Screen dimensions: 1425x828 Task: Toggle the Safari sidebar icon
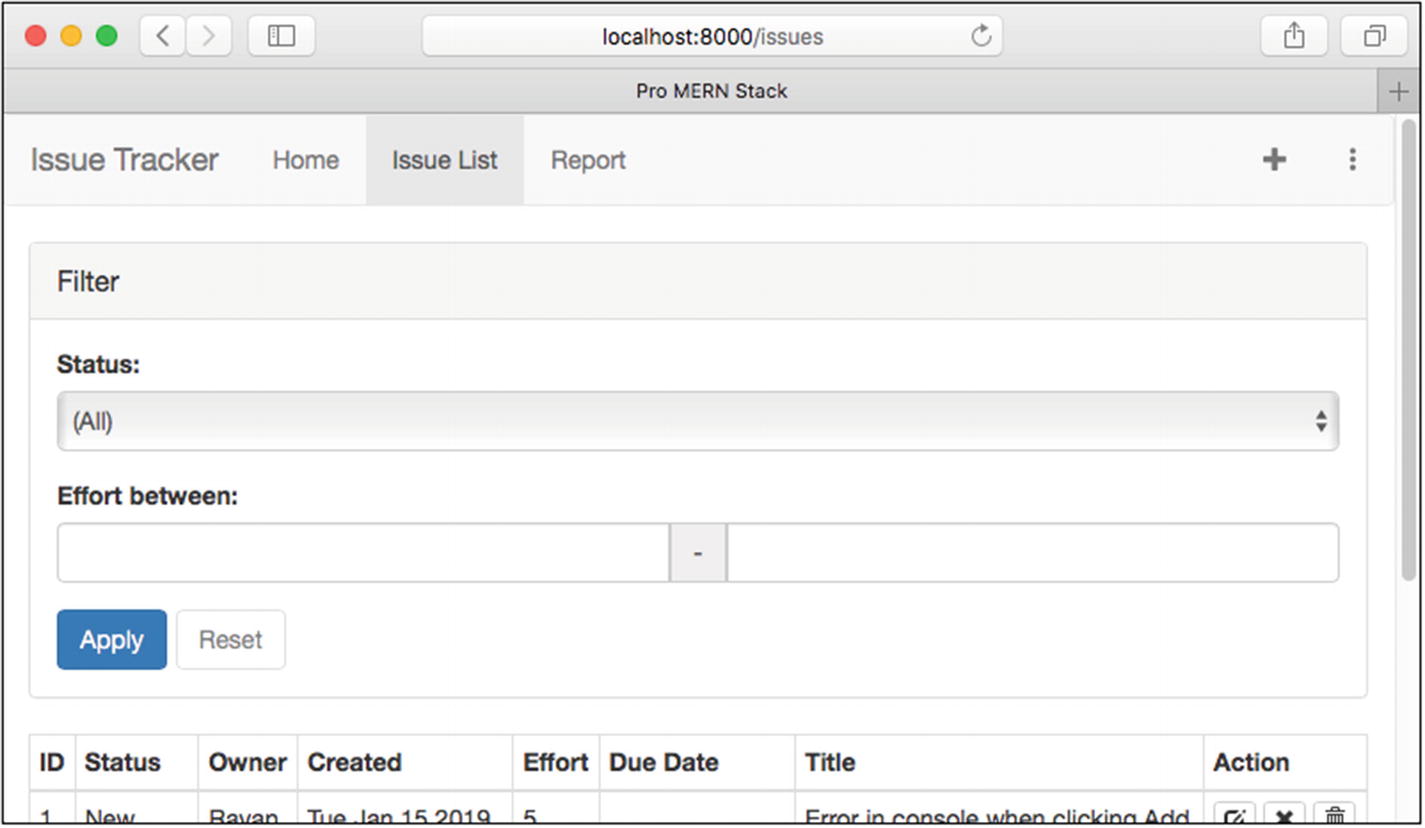[281, 37]
